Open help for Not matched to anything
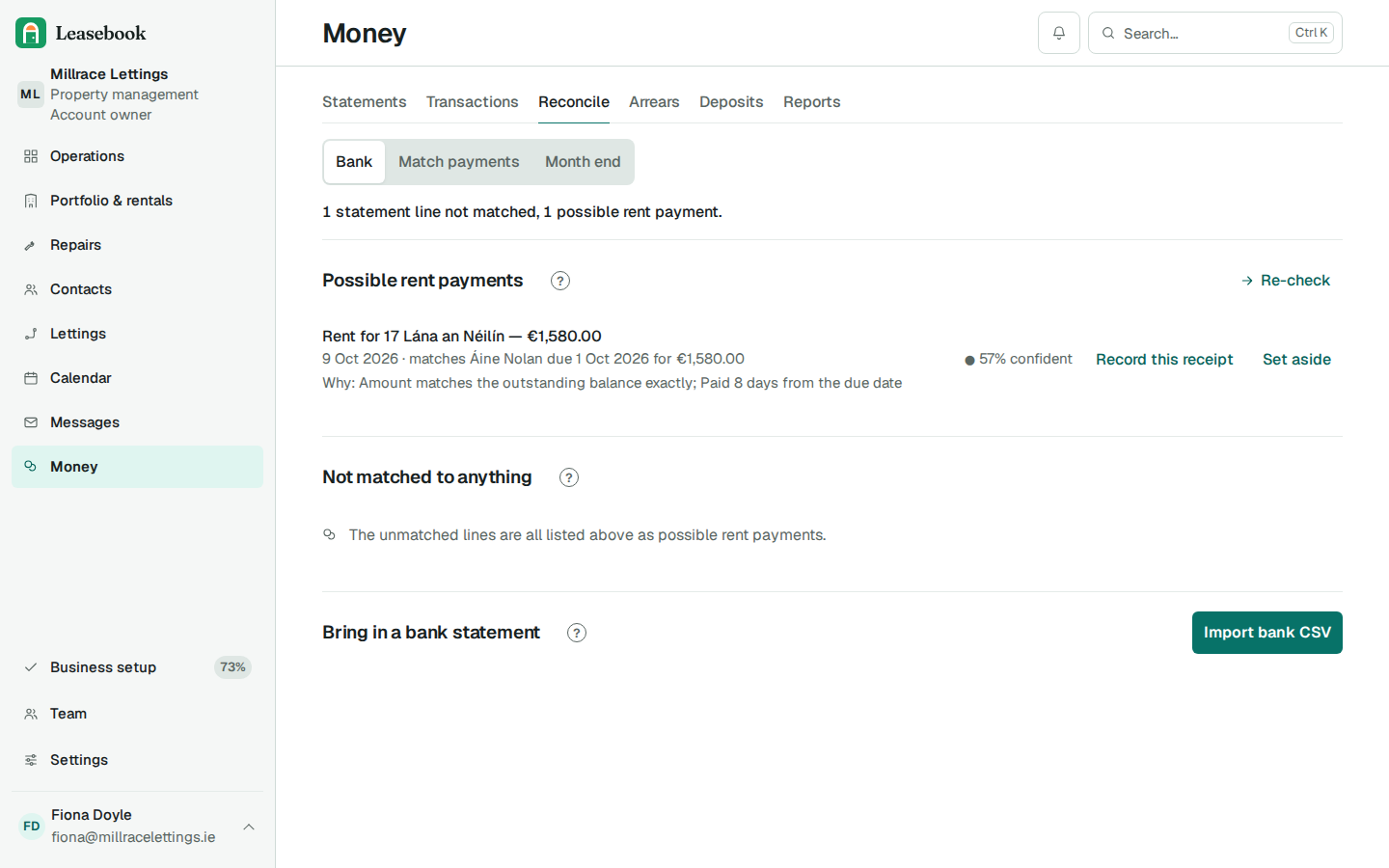Image resolution: width=1389 pixels, height=868 pixels. tap(569, 477)
